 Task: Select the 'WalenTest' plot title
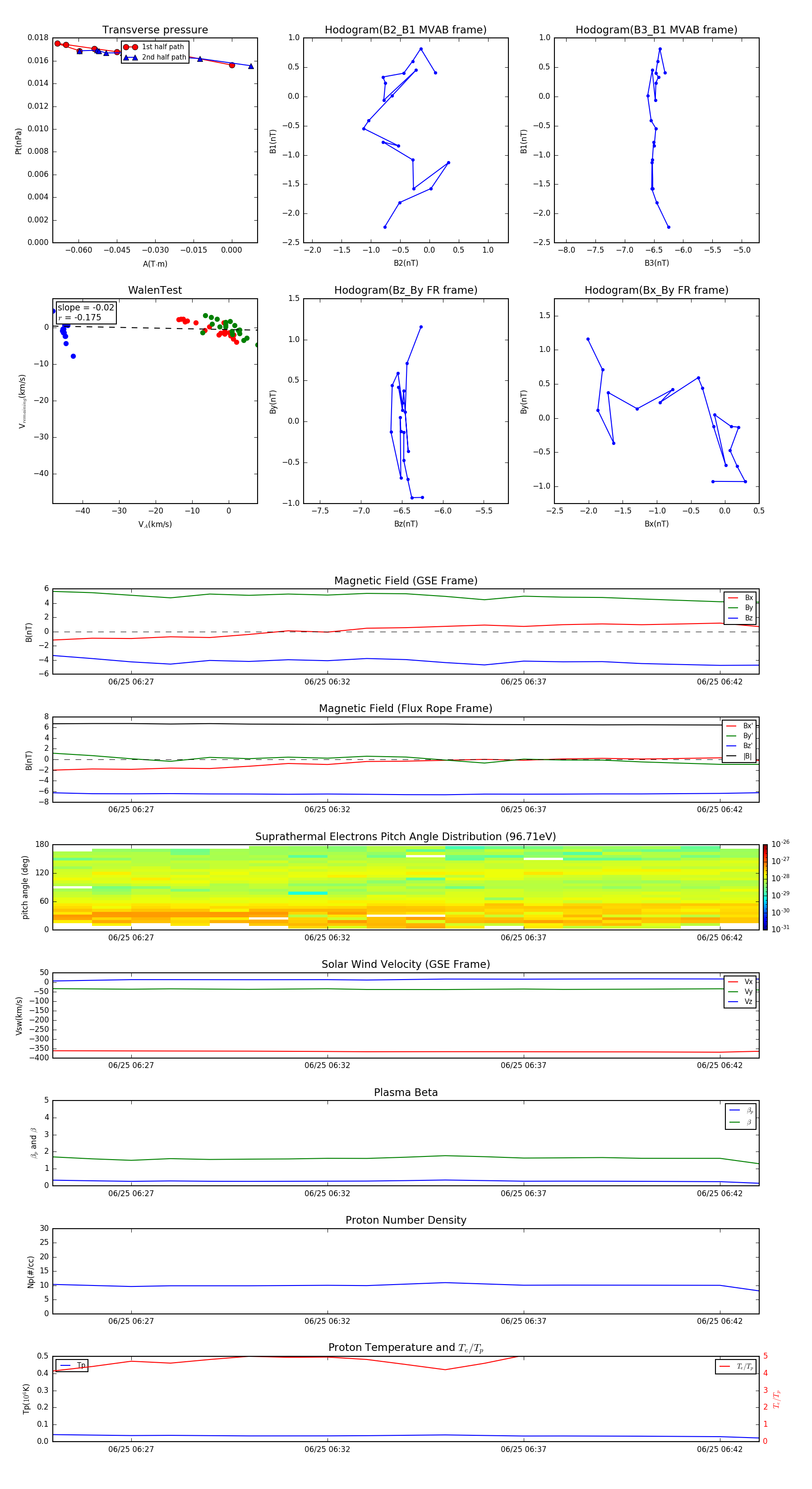(155, 290)
